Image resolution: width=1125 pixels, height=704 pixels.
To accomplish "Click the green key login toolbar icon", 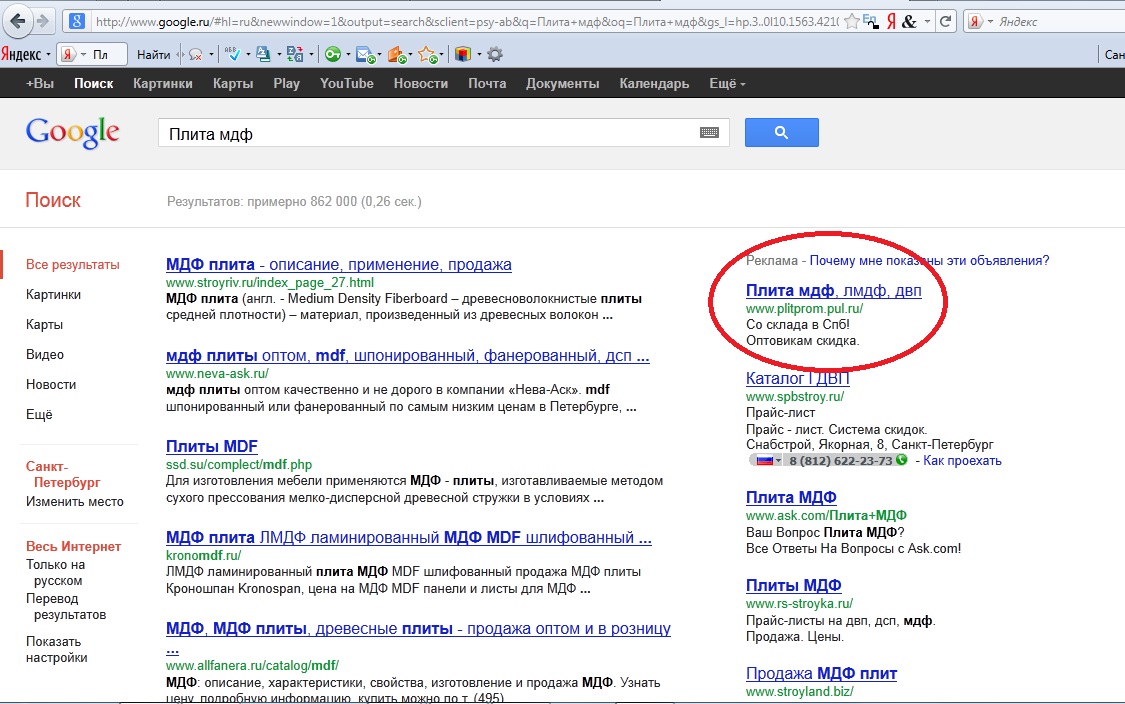I will tap(333, 54).
